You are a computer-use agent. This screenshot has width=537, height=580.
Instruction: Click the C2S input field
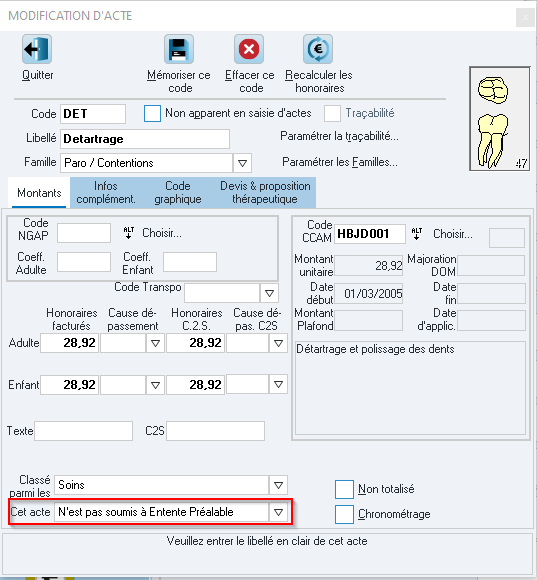pos(216,431)
